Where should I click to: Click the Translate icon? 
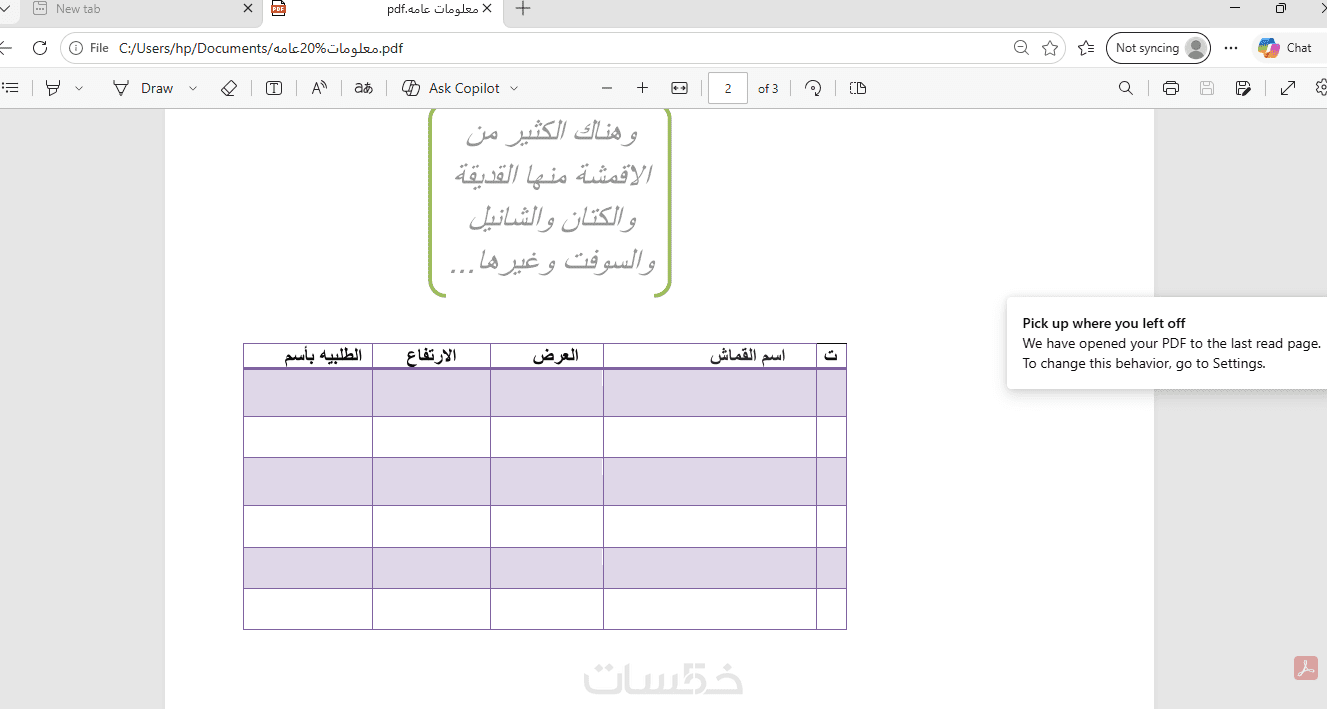364,88
